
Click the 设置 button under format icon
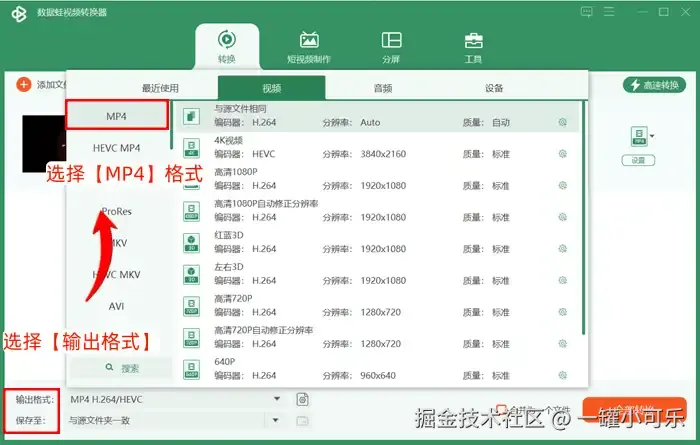point(638,160)
